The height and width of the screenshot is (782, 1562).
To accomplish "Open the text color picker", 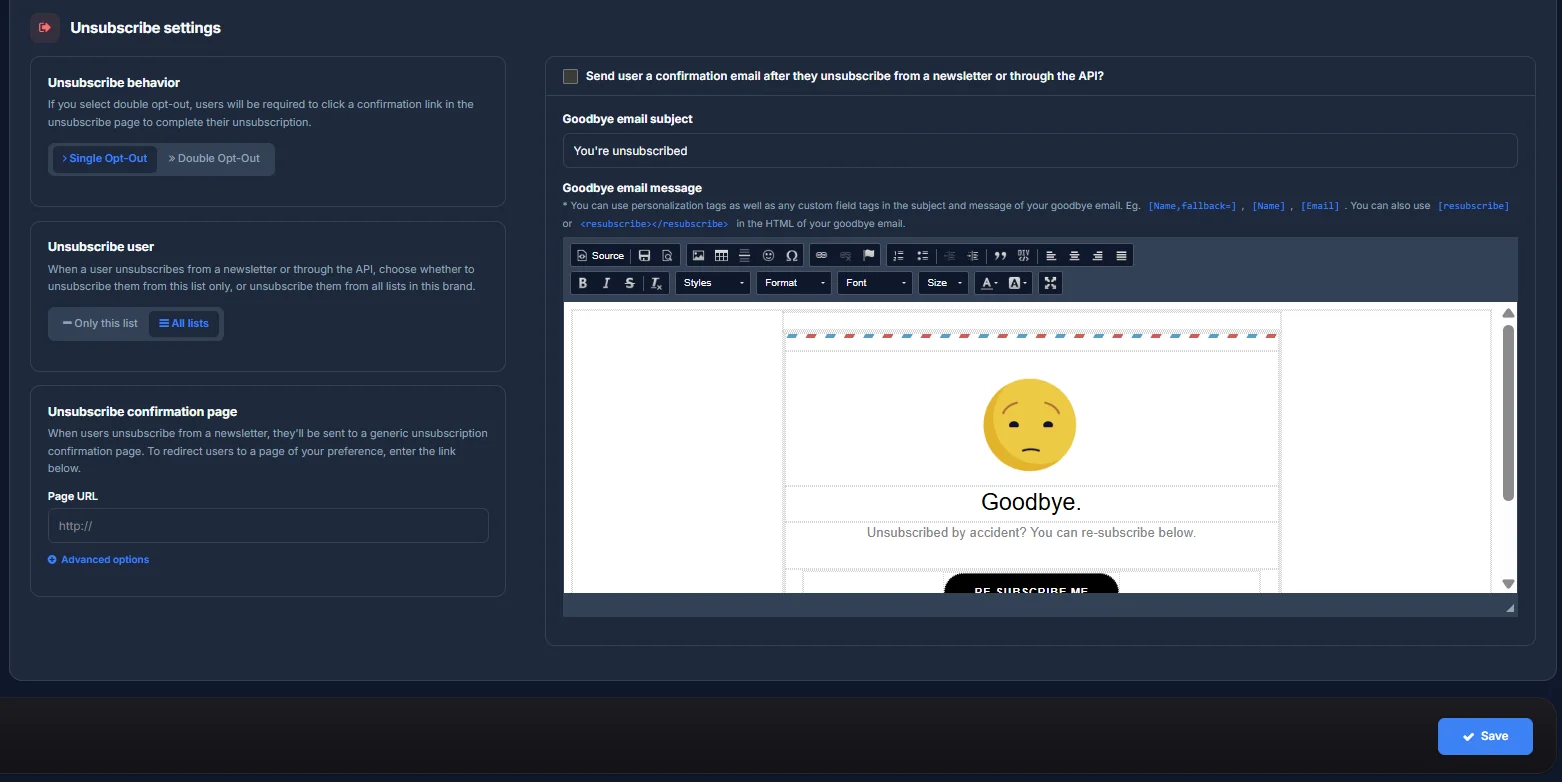I will 988,283.
